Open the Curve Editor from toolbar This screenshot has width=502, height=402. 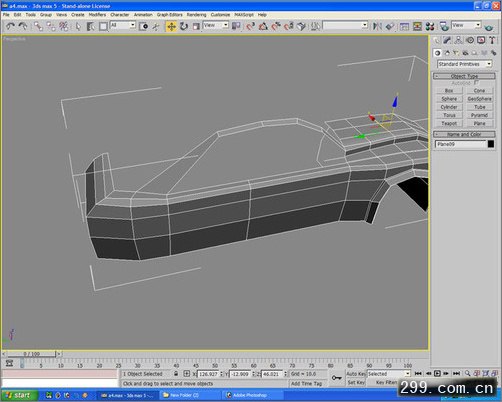coord(404,26)
